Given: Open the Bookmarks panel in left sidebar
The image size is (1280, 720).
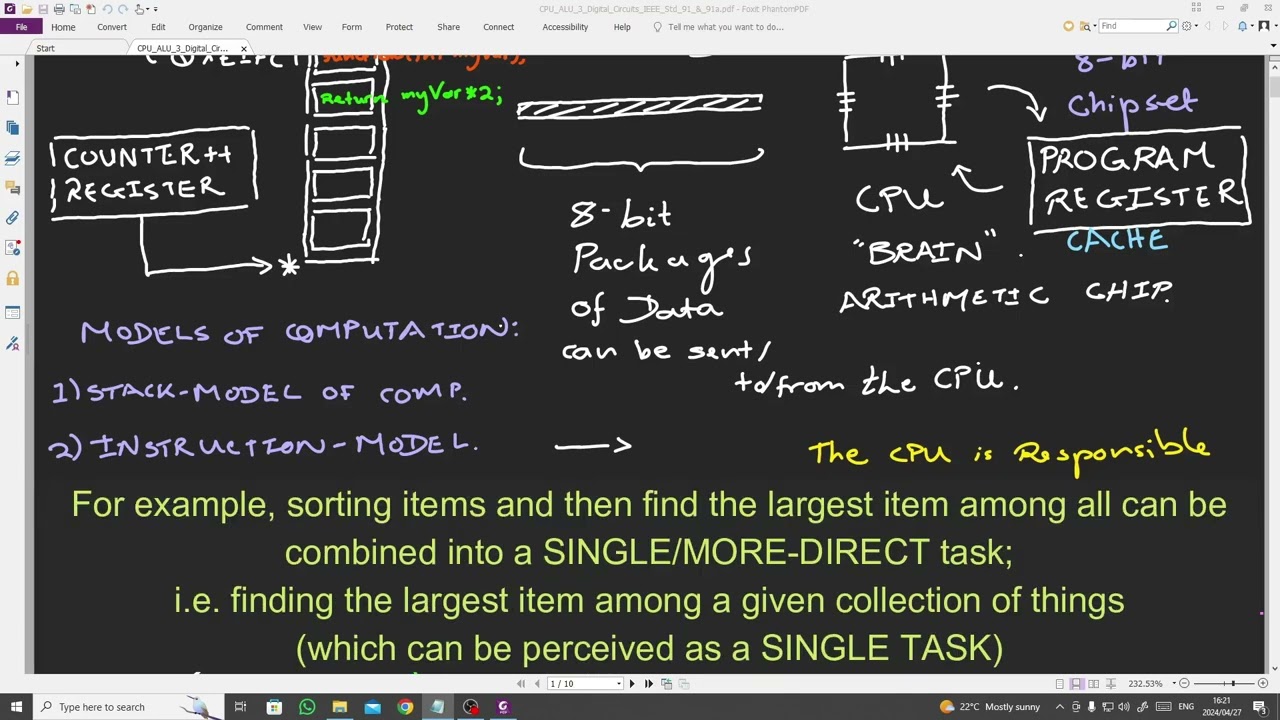Looking at the screenshot, I should click(12, 97).
